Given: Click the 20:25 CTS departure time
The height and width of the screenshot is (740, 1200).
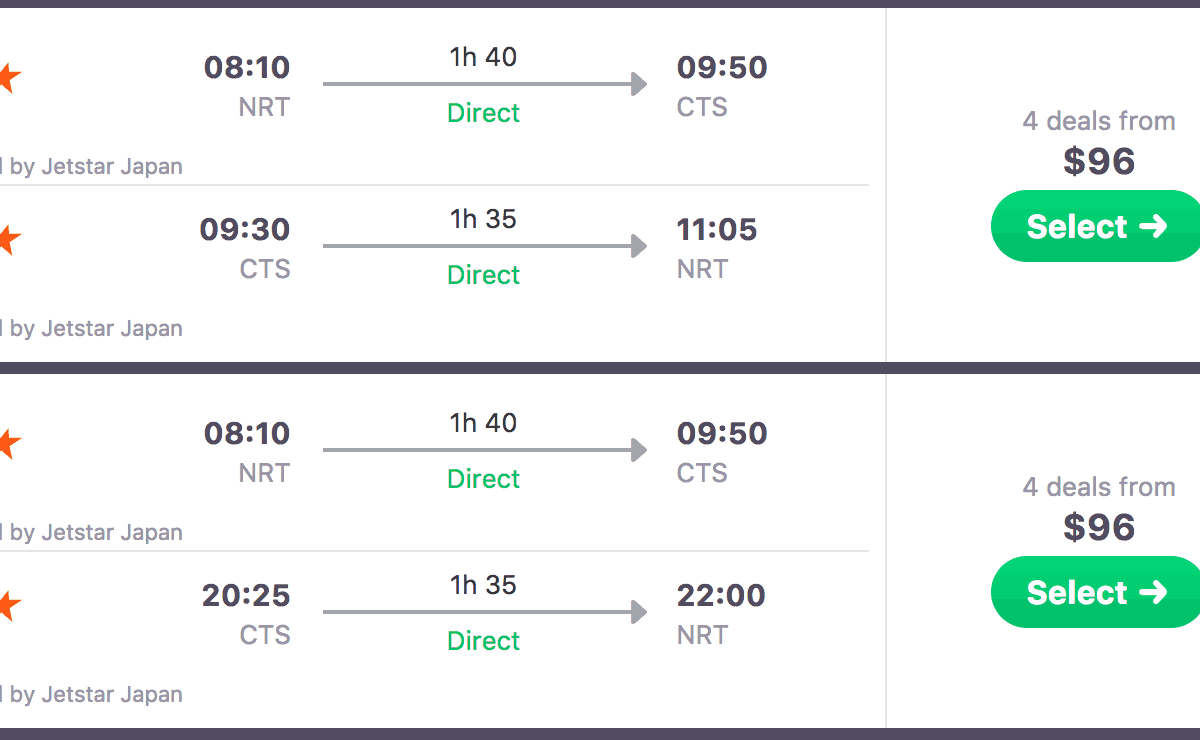Looking at the screenshot, I should pos(246,596).
